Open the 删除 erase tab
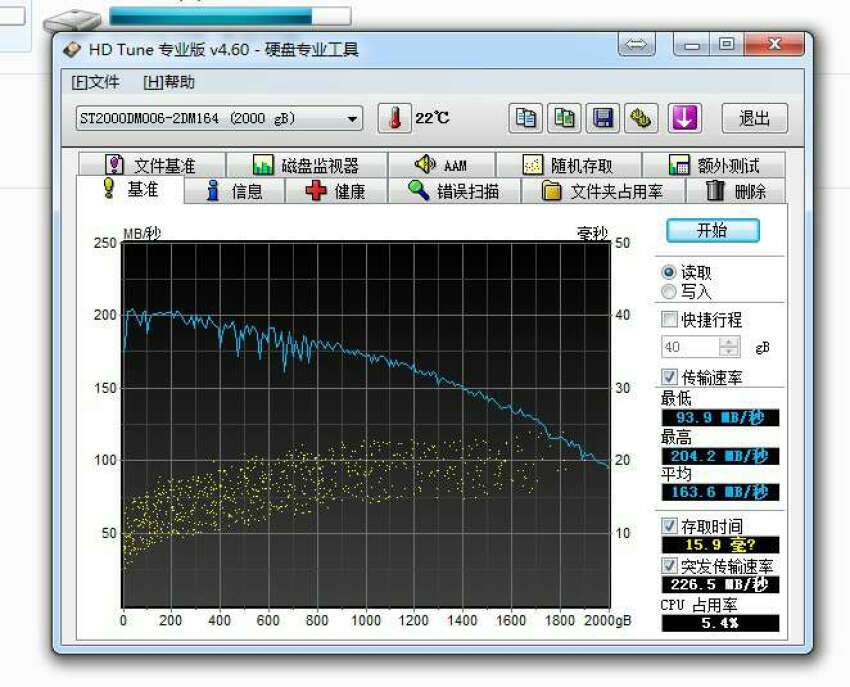850x687 pixels. click(736, 191)
